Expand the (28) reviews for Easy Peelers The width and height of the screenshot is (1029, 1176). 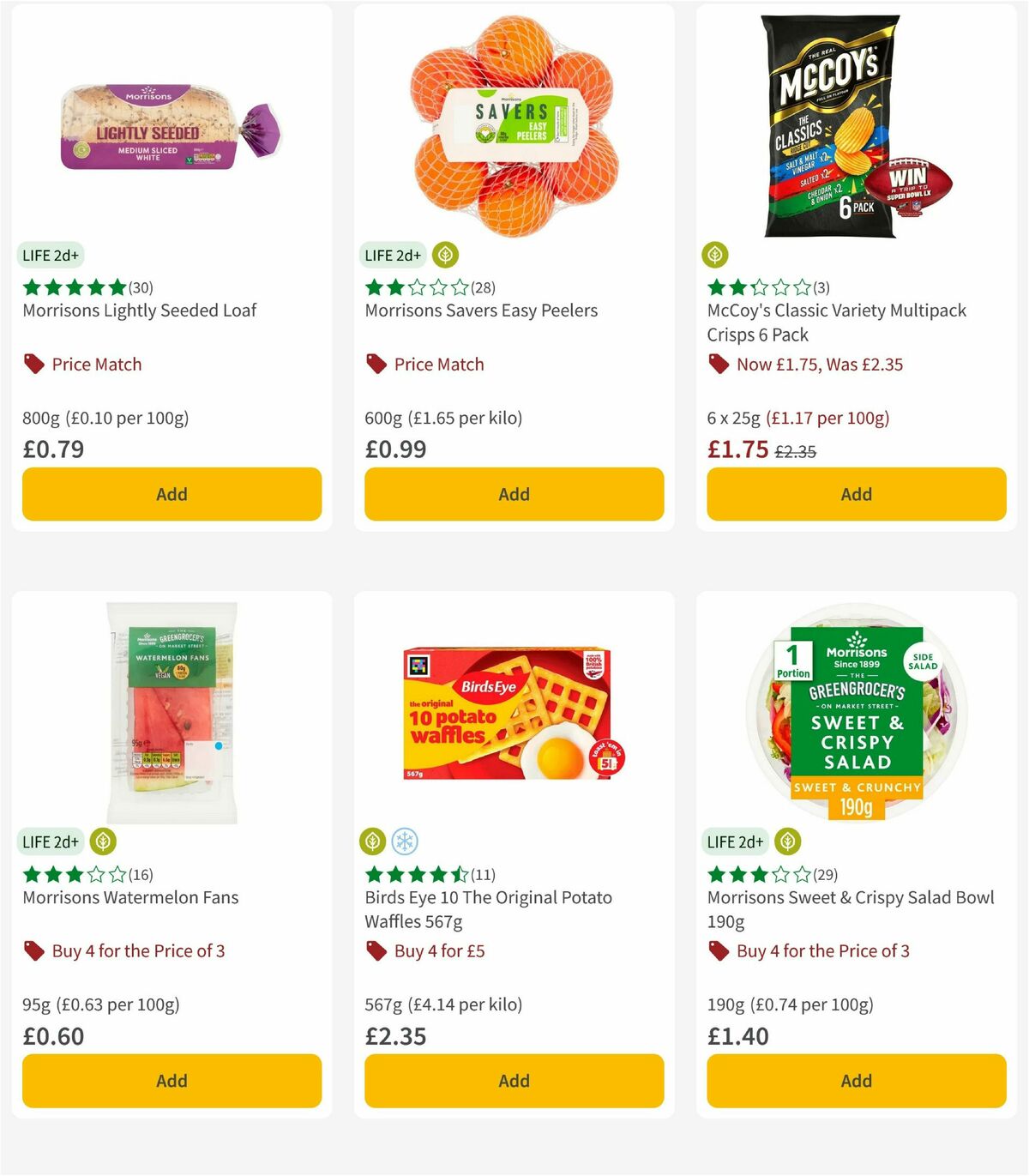(x=483, y=287)
